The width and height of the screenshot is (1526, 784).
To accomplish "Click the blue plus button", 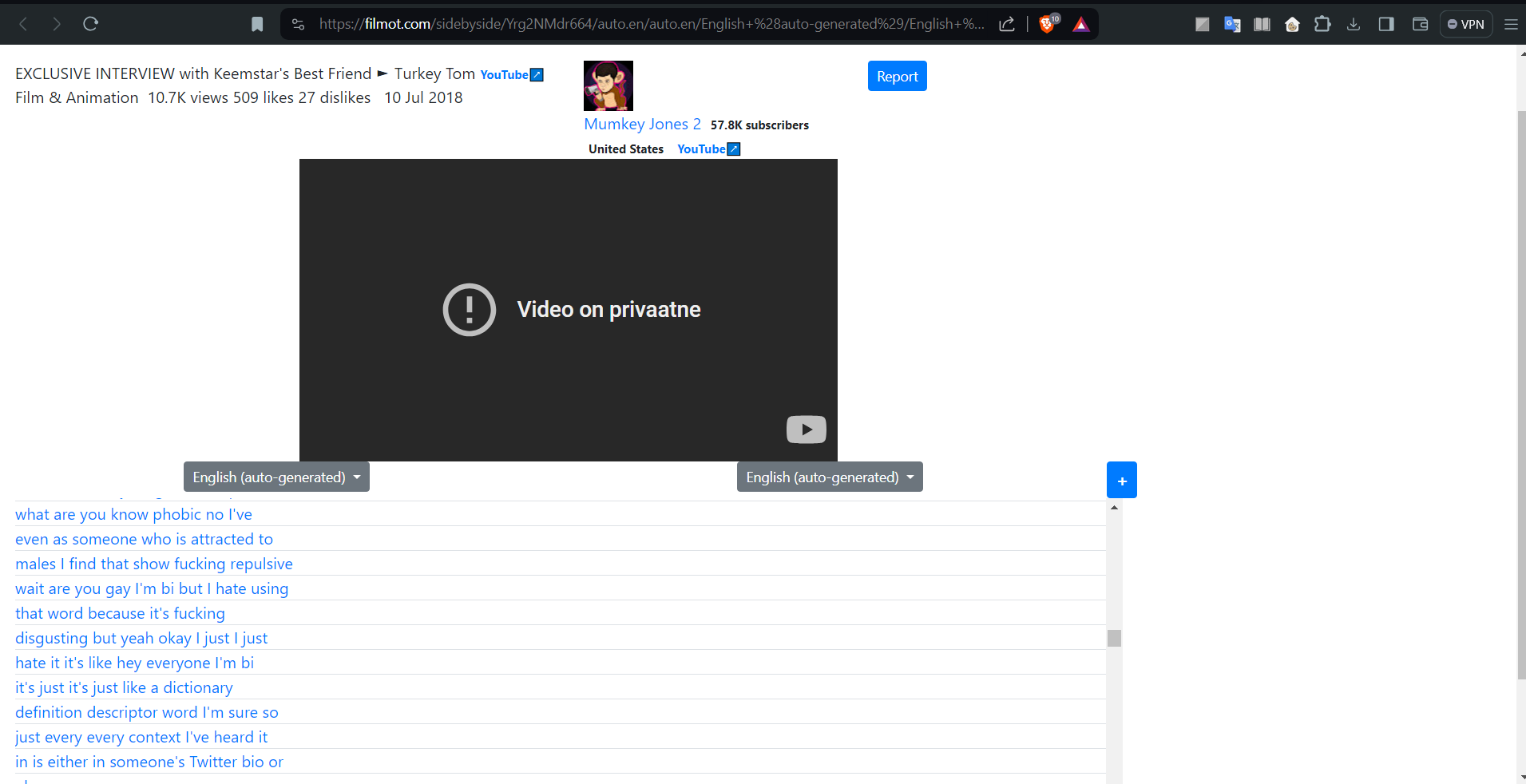I will [1121, 480].
